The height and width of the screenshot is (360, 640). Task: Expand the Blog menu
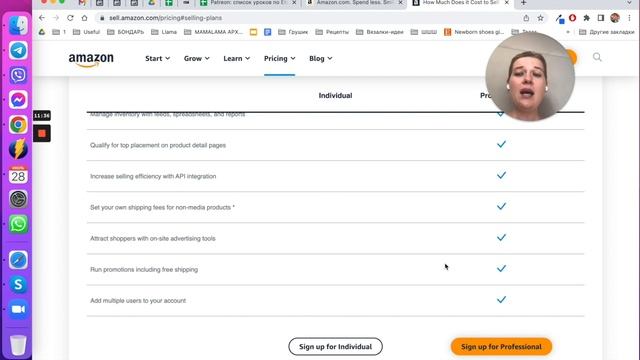(320, 58)
